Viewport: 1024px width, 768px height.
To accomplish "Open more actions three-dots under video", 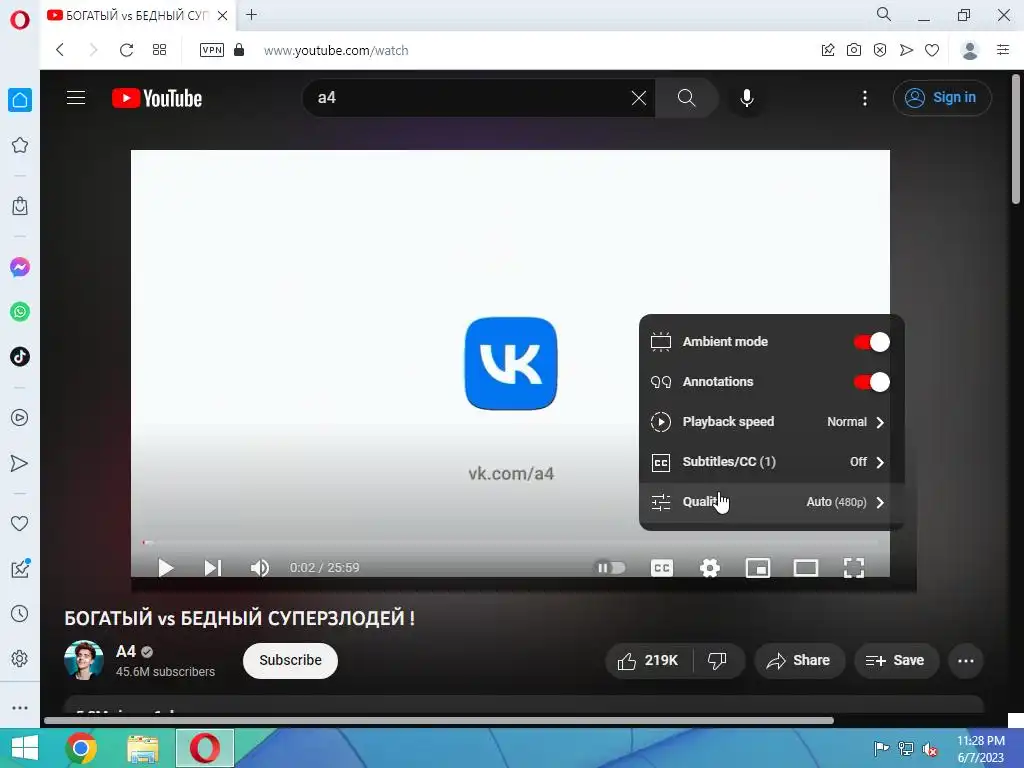I will [966, 661].
